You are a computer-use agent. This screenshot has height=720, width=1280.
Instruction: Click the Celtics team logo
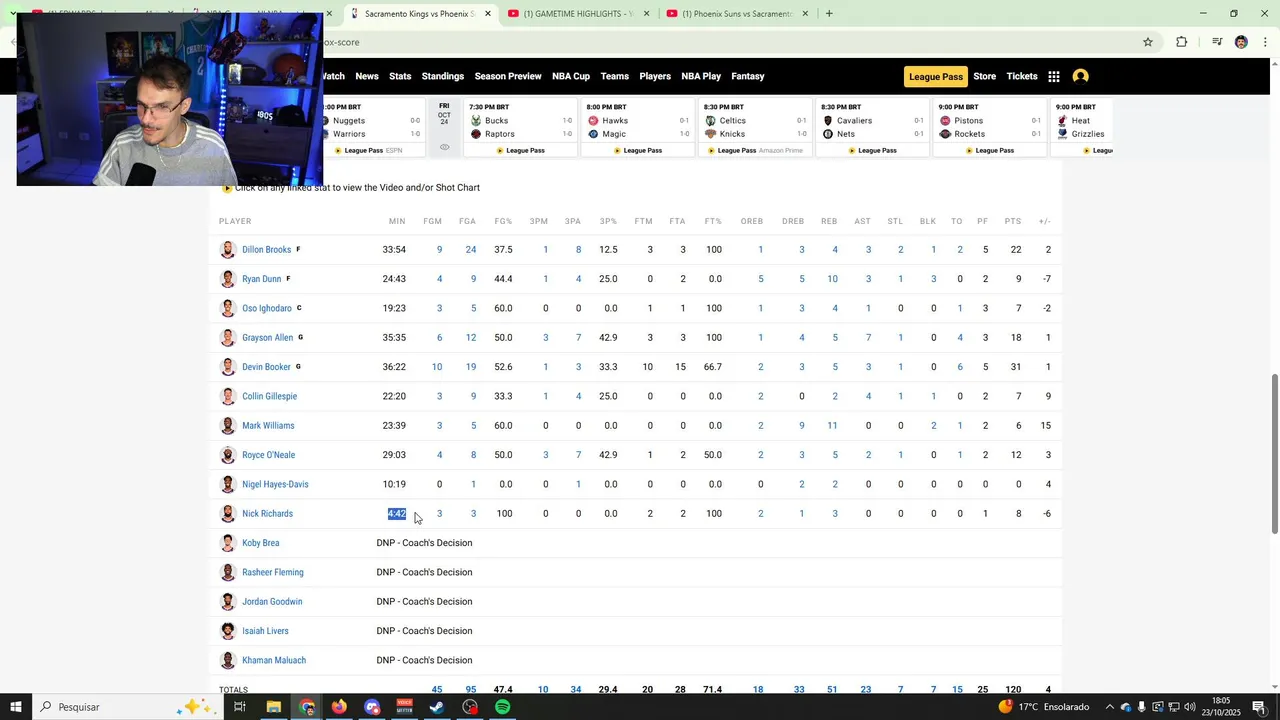[711, 121]
